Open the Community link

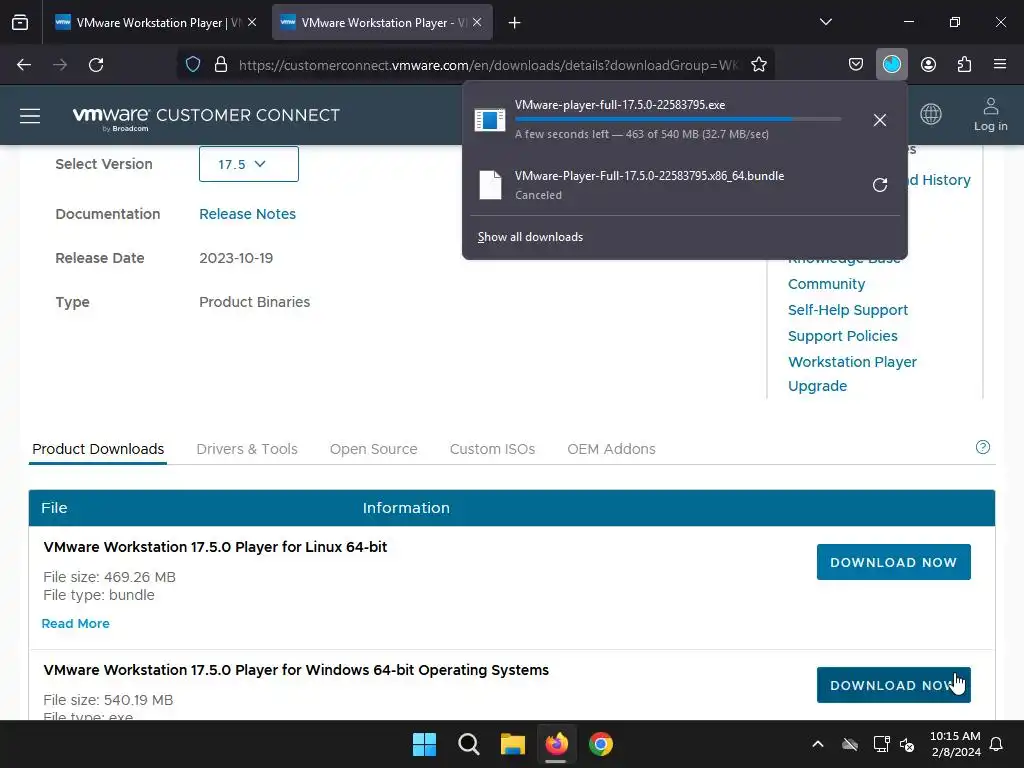click(826, 284)
